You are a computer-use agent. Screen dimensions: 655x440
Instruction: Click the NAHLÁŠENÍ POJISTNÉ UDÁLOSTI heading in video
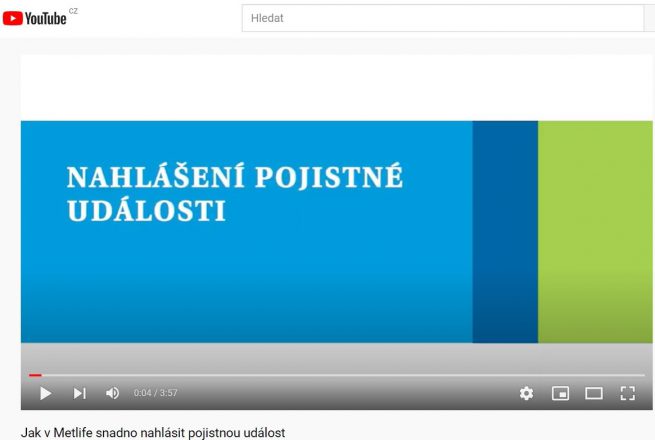pyautogui.click(x=234, y=194)
